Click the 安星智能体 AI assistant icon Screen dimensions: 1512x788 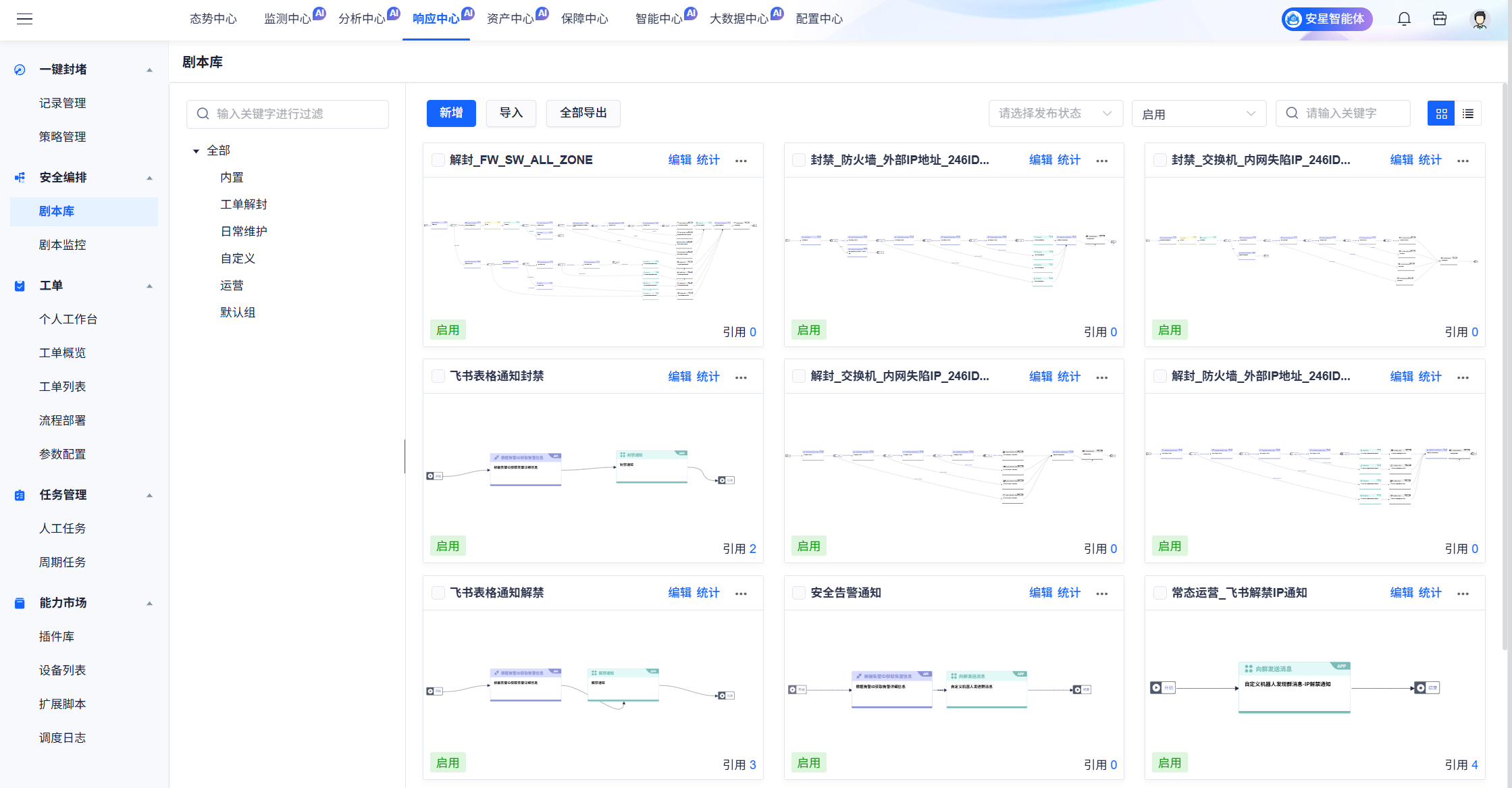tap(1292, 19)
